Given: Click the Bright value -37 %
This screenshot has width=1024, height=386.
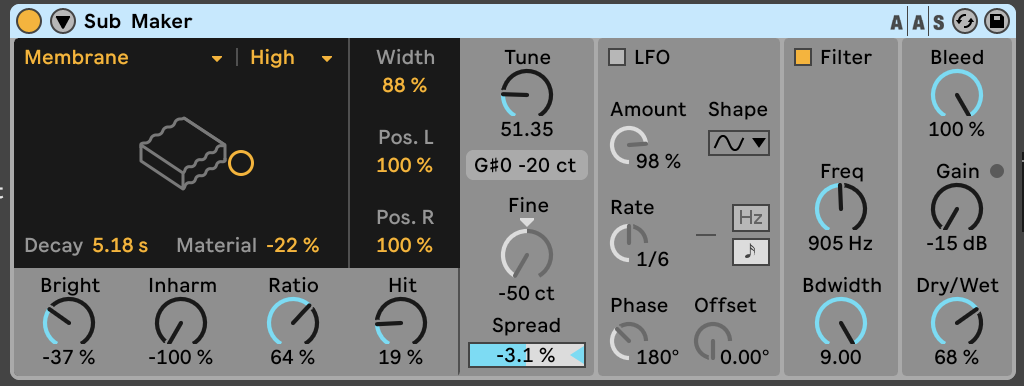Looking at the screenshot, I should click(x=69, y=358).
